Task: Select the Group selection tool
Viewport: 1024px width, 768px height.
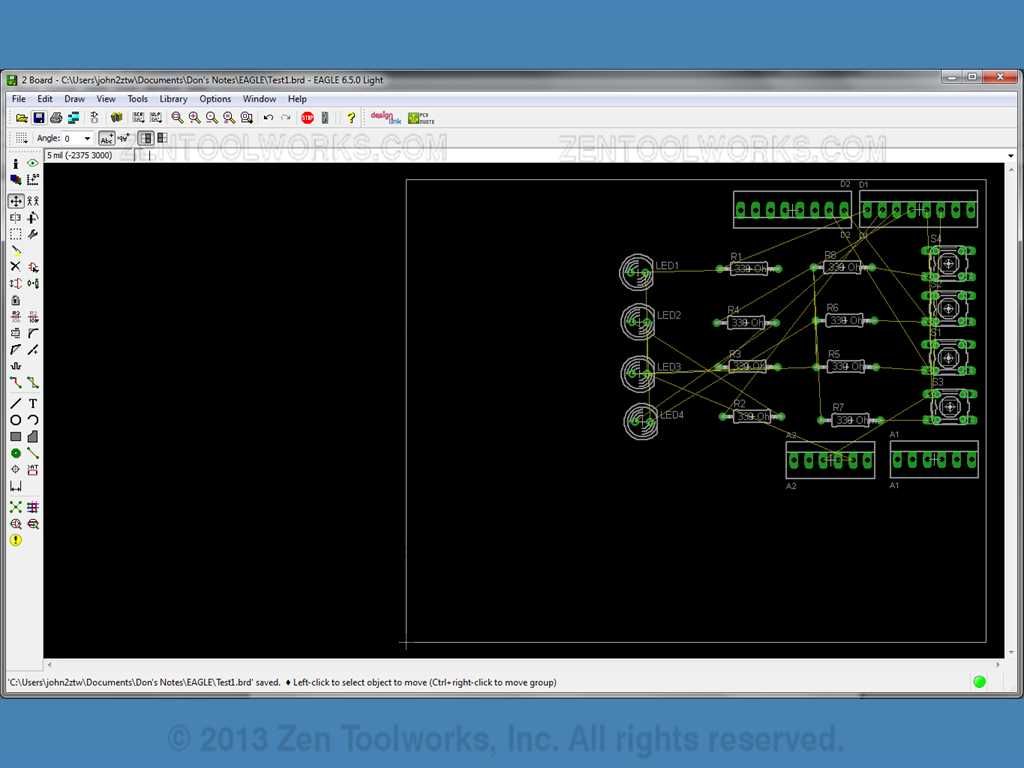Action: coord(16,234)
